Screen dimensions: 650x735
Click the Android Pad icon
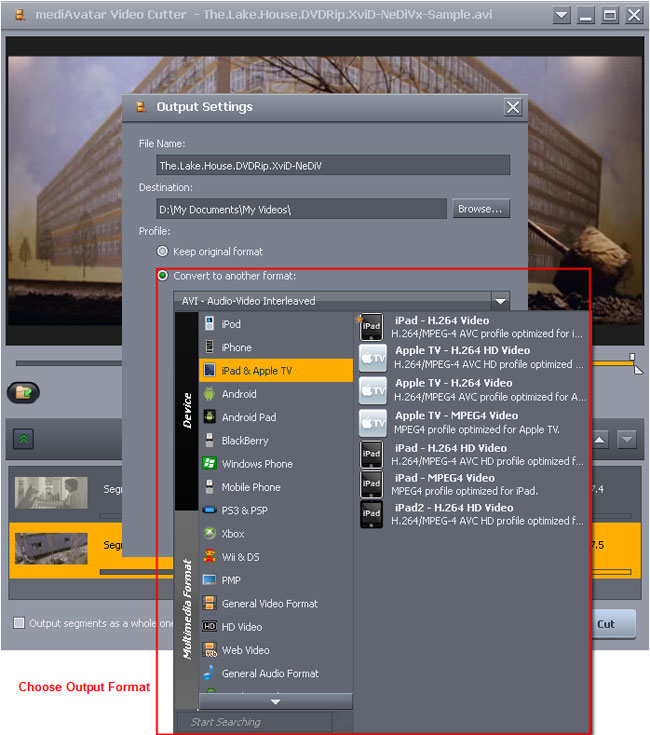[x=209, y=417]
